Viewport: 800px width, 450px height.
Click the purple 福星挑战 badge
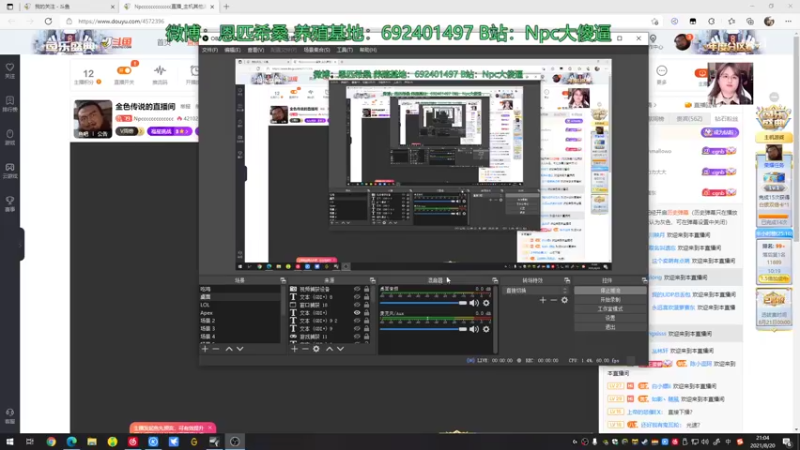coord(170,132)
